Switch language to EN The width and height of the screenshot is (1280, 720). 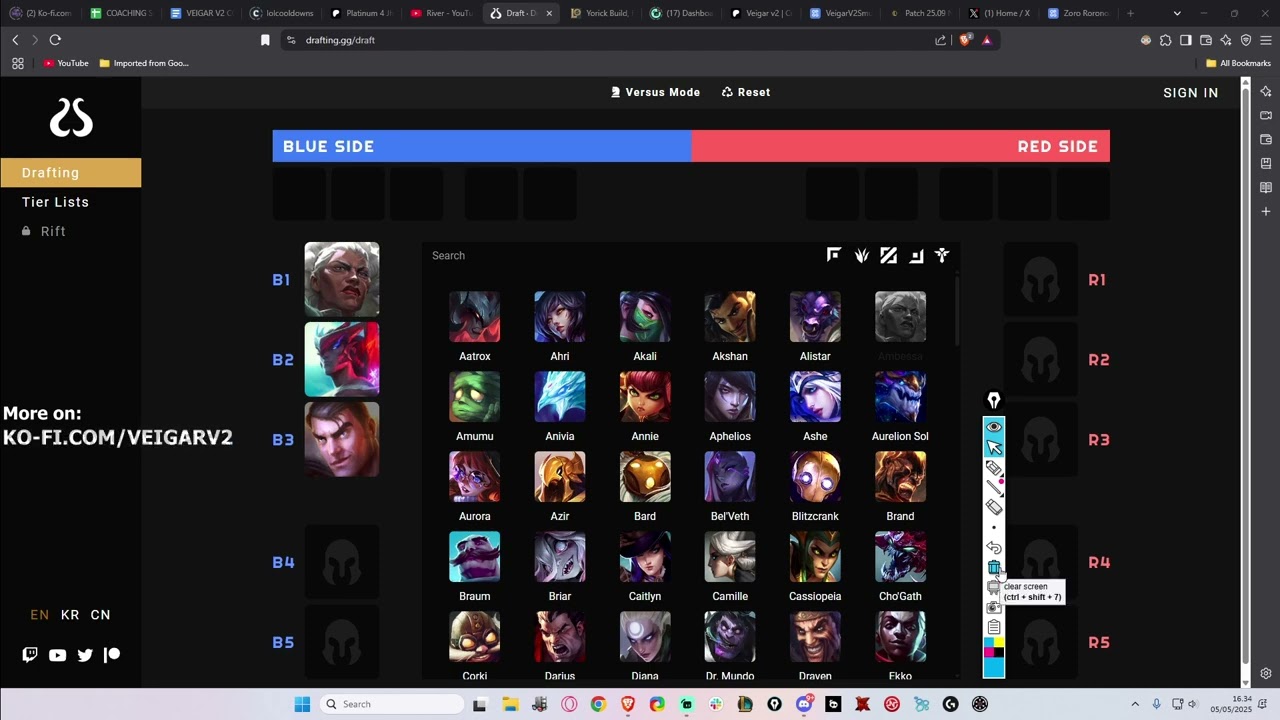[40, 615]
